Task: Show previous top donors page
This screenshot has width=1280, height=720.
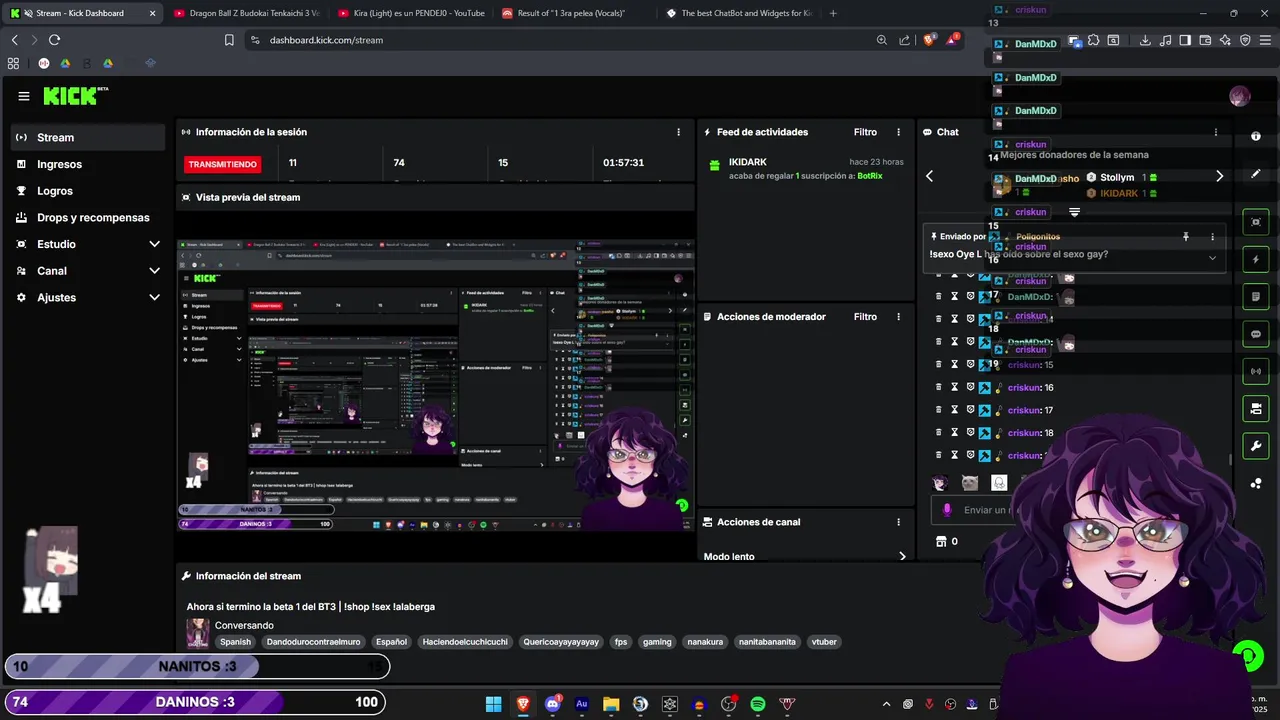Action: [929, 176]
